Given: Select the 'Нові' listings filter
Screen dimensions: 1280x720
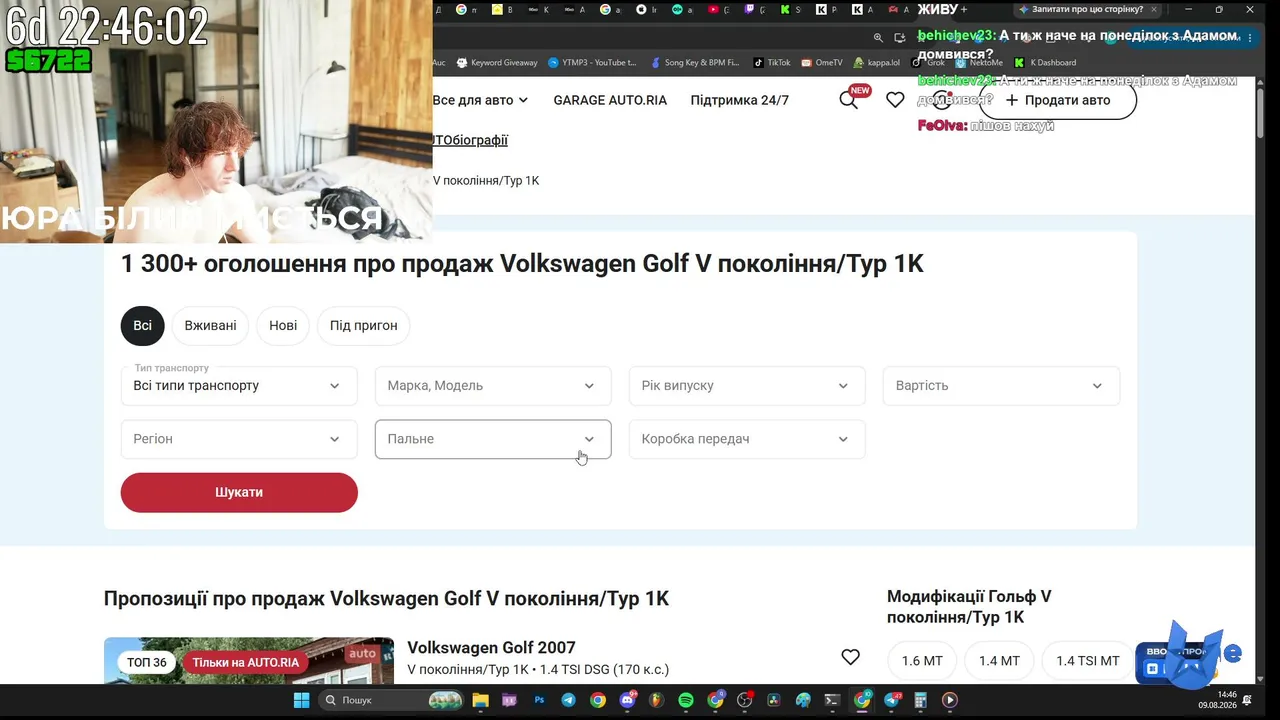Looking at the screenshot, I should (283, 325).
